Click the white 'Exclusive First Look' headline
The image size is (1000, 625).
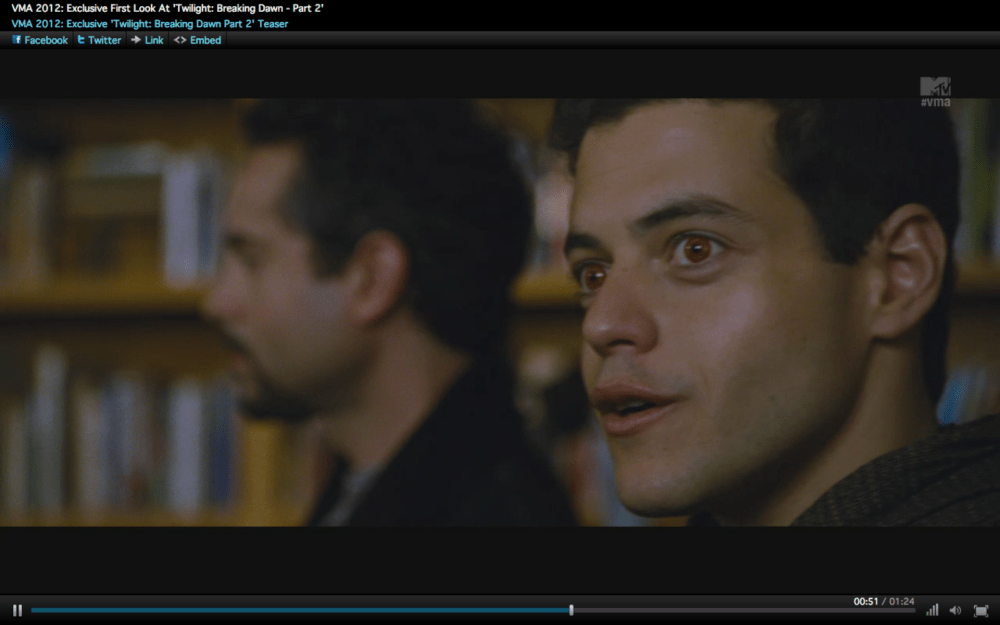click(x=167, y=8)
